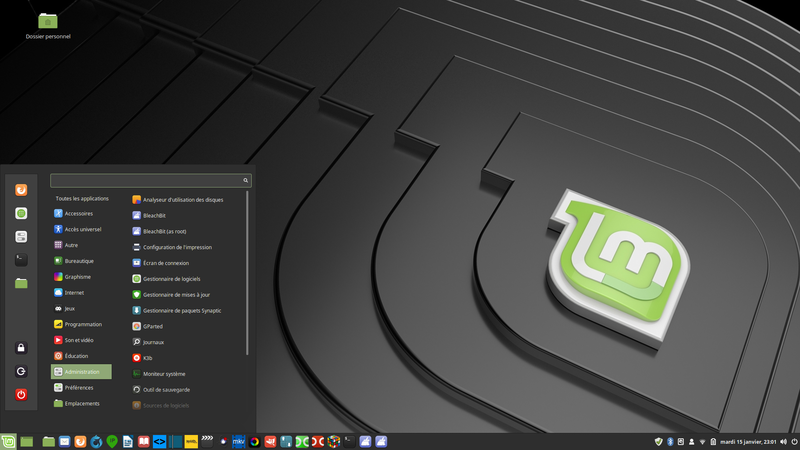Click the green IP pin icon in panel
800x450 pixels.
tap(112, 442)
